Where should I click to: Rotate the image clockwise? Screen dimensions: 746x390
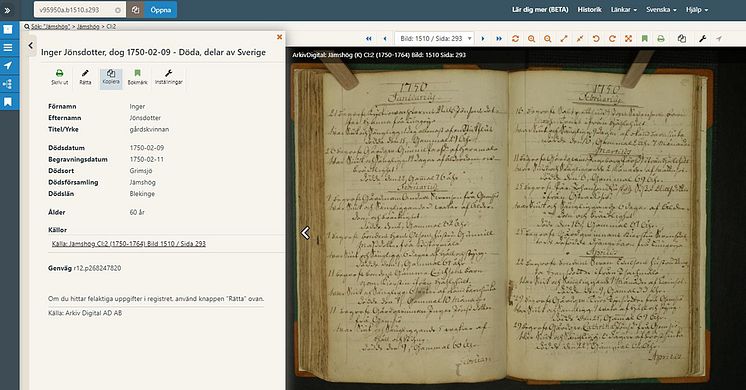click(x=612, y=39)
